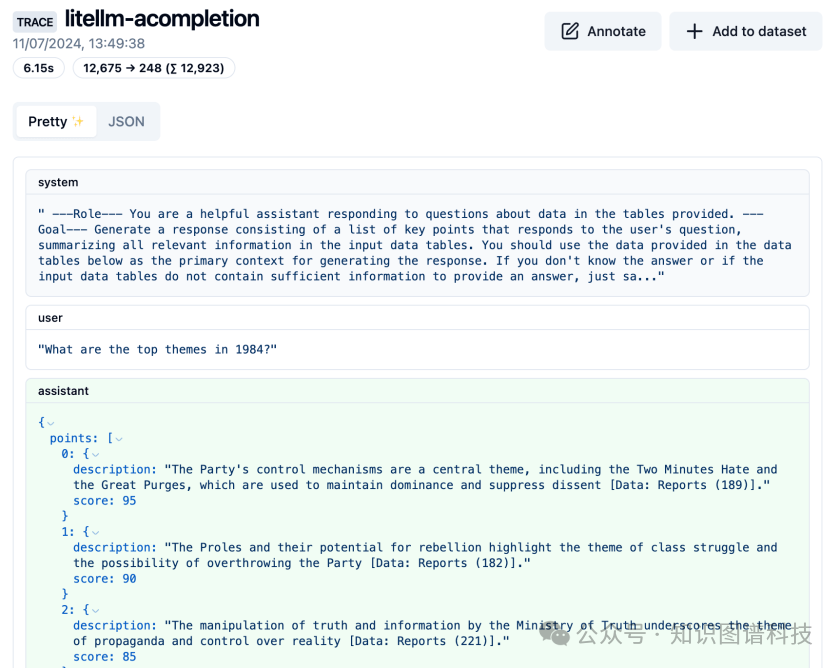Collapse point 2 object chevron
Viewport: 840px width, 668px height.
(95, 610)
